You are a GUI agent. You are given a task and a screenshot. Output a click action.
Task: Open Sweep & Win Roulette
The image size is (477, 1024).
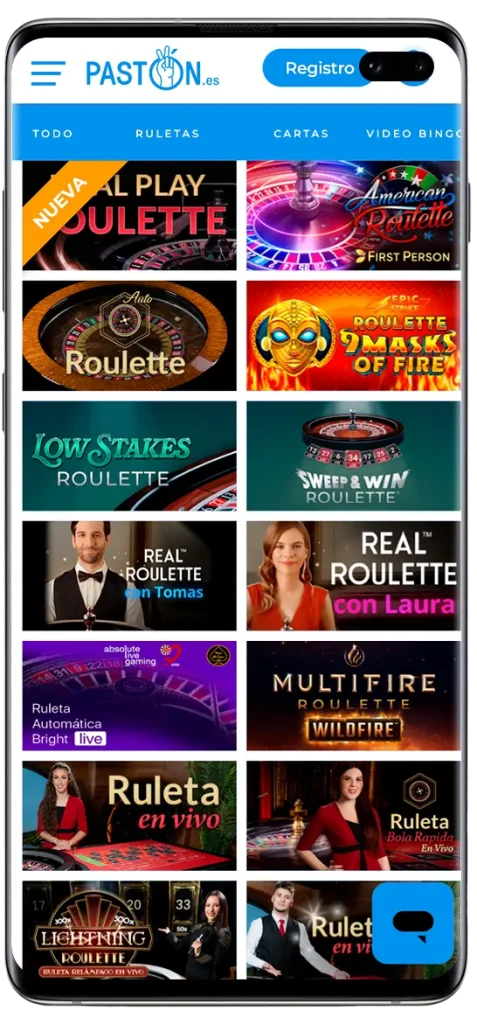tap(354, 456)
